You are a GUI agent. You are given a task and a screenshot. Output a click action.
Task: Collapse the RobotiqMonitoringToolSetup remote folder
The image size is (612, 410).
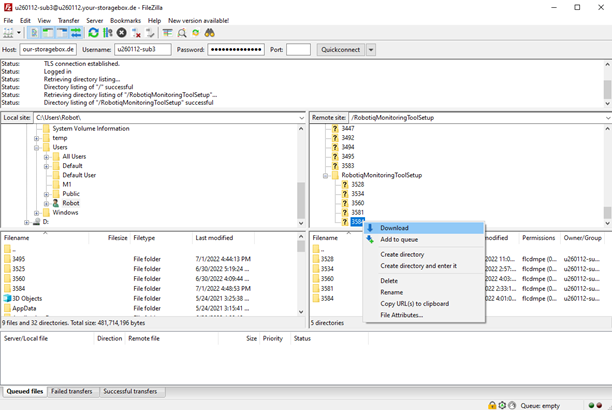[326, 175]
